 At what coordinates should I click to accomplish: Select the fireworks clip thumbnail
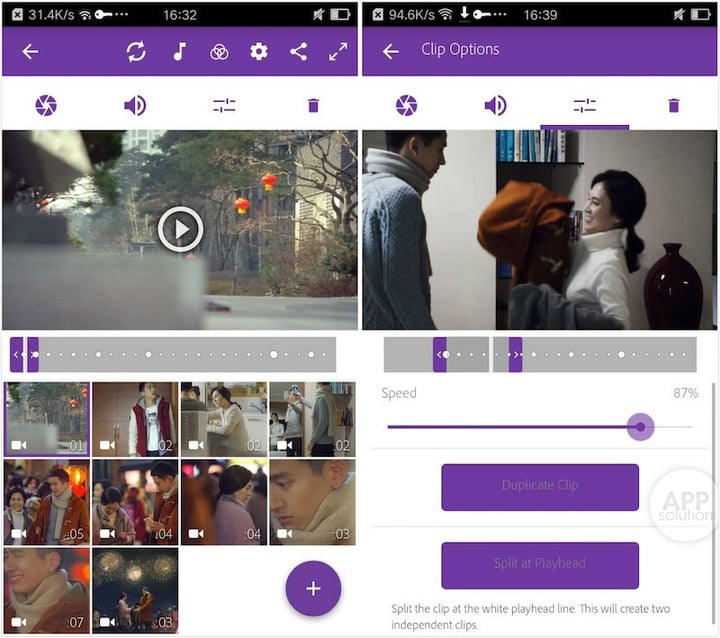click(135, 589)
